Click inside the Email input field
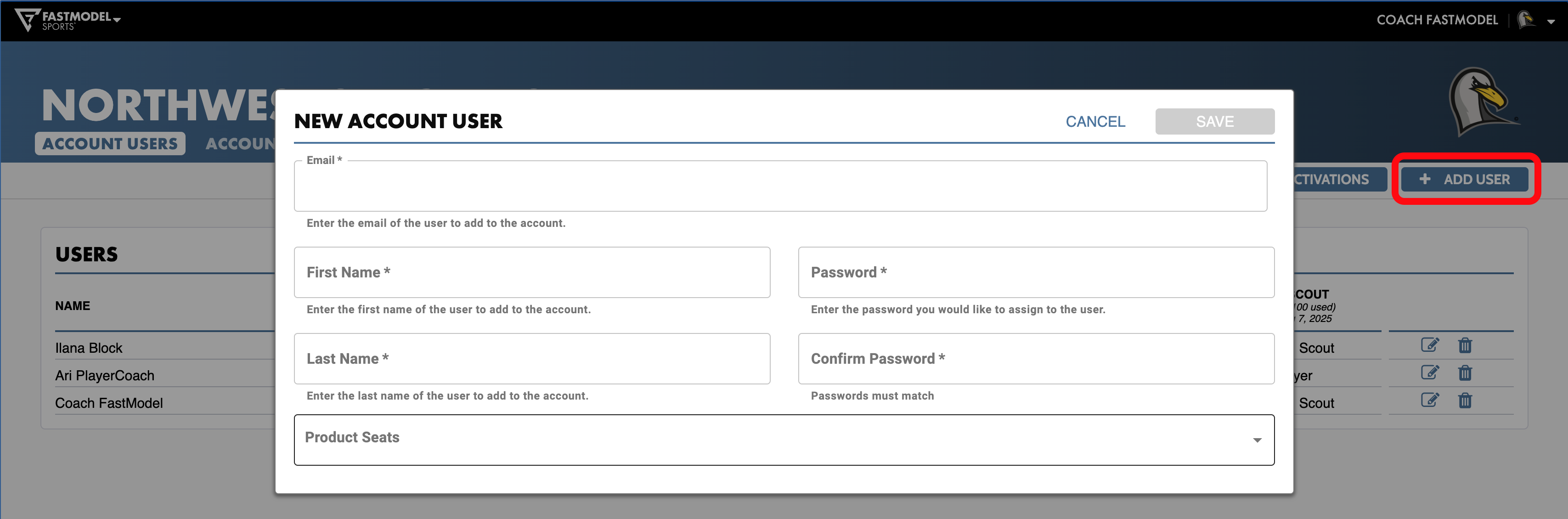The height and width of the screenshot is (519, 1568). [x=779, y=186]
